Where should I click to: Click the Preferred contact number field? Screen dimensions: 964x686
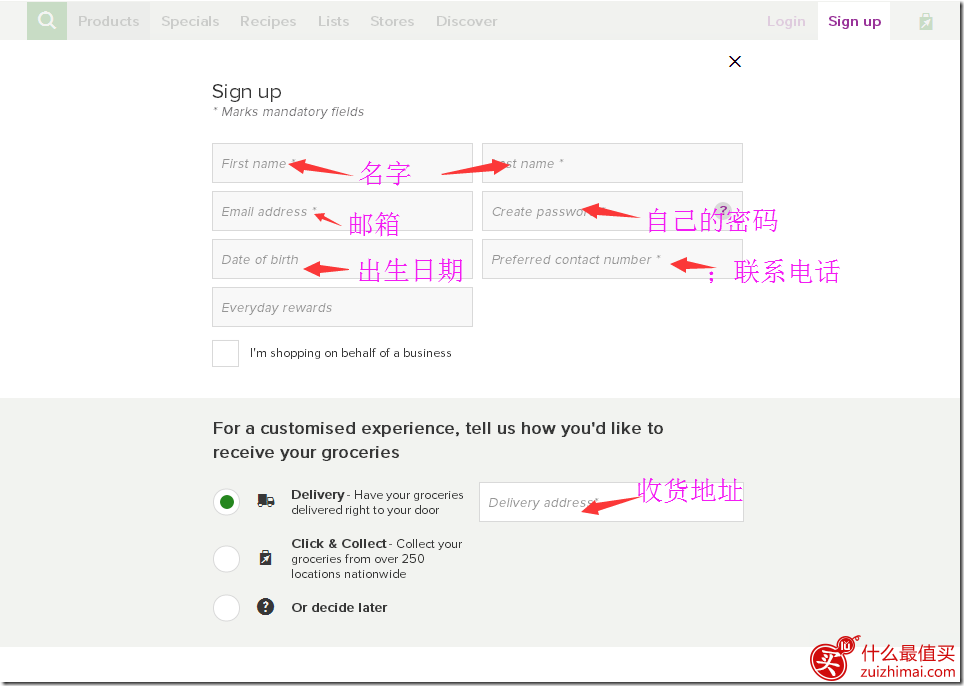tap(612, 259)
